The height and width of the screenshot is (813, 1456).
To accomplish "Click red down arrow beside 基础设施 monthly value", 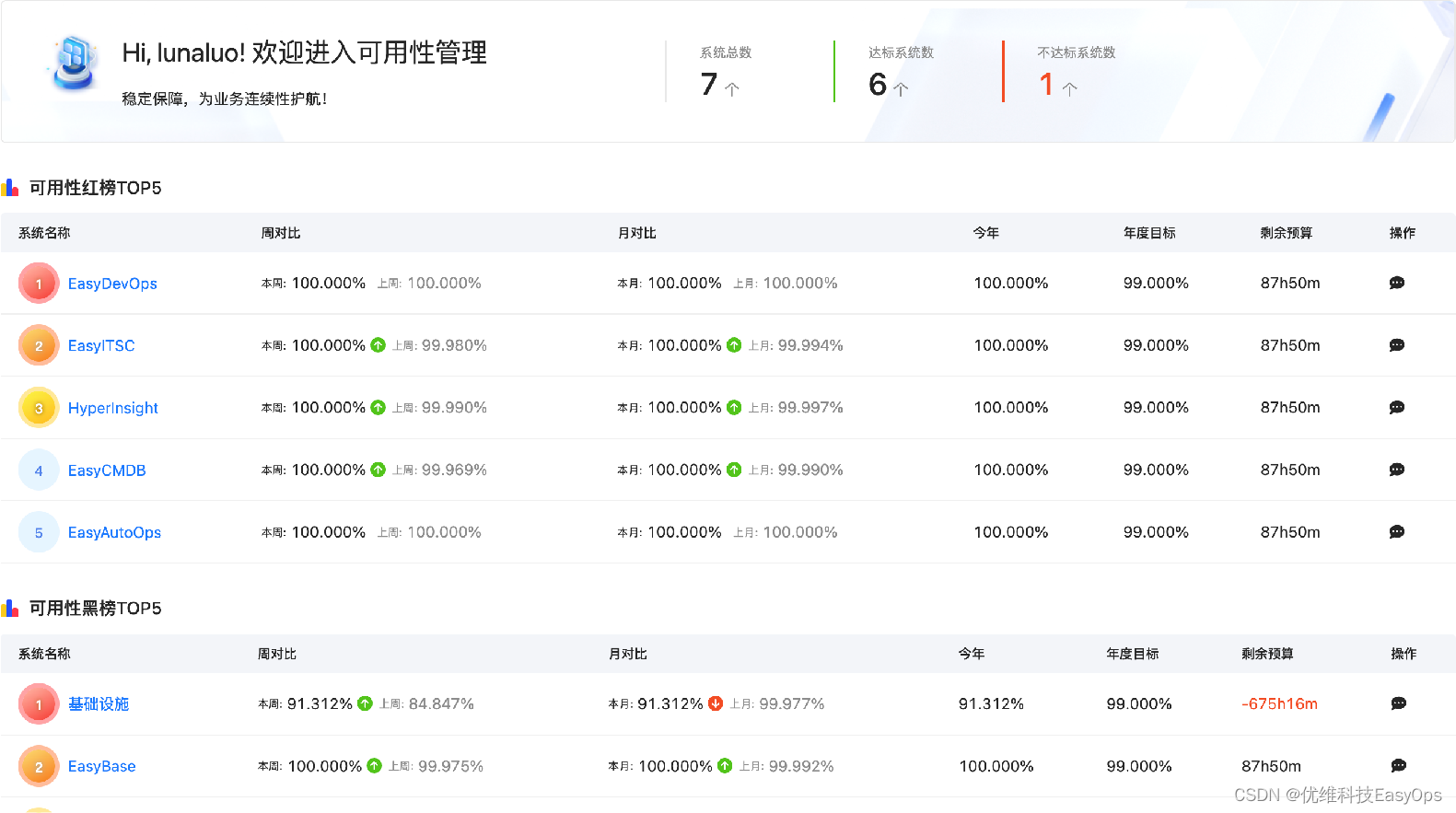I will (x=716, y=703).
